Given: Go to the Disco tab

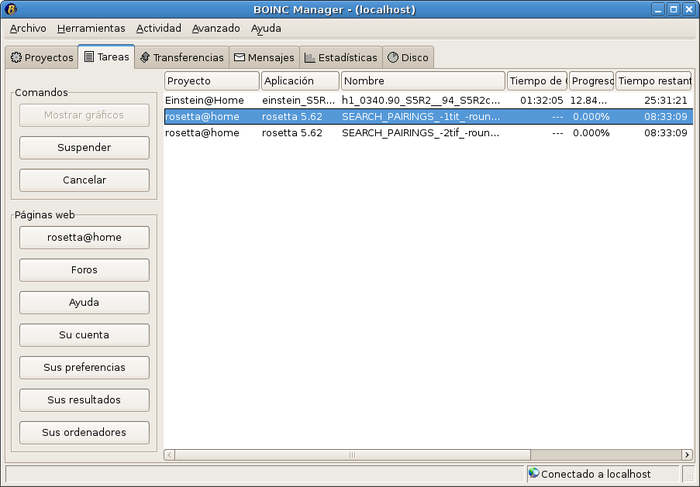Looking at the screenshot, I should click(408, 58).
